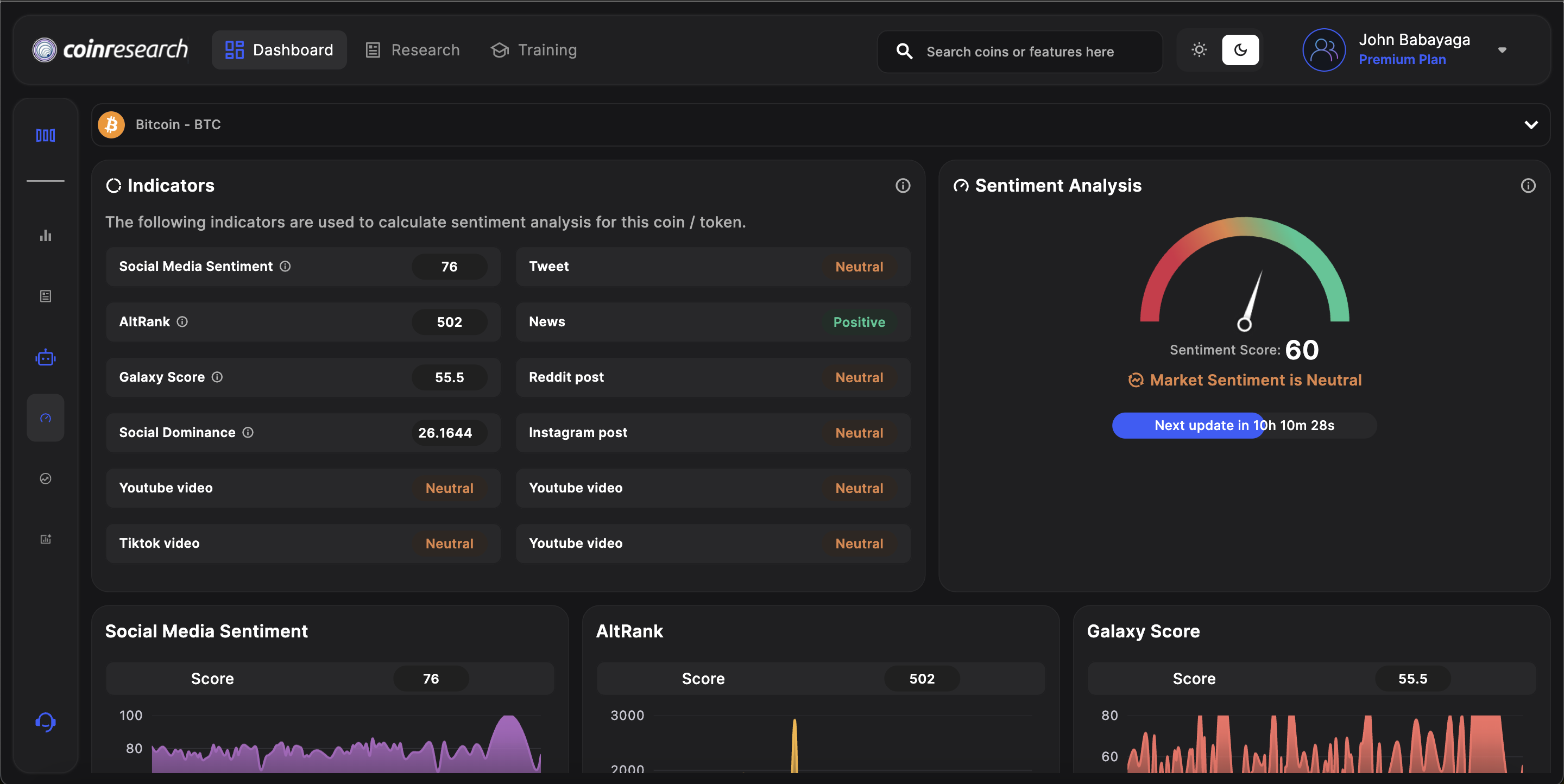This screenshot has height=784, width=1564.
Task: Click the Social Dominance value 26.1644
Action: click(449, 433)
